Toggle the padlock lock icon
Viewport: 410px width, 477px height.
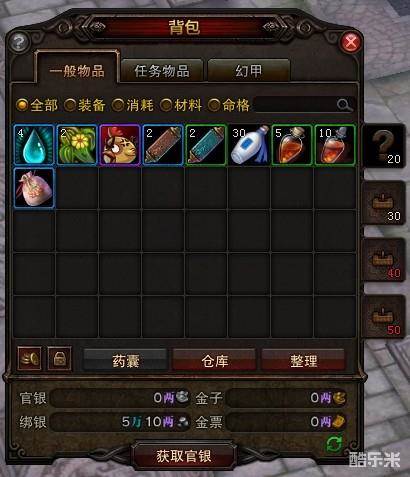point(59,359)
